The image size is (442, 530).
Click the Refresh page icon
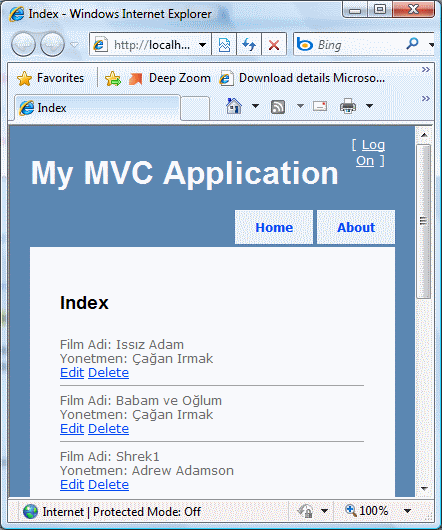[249, 44]
